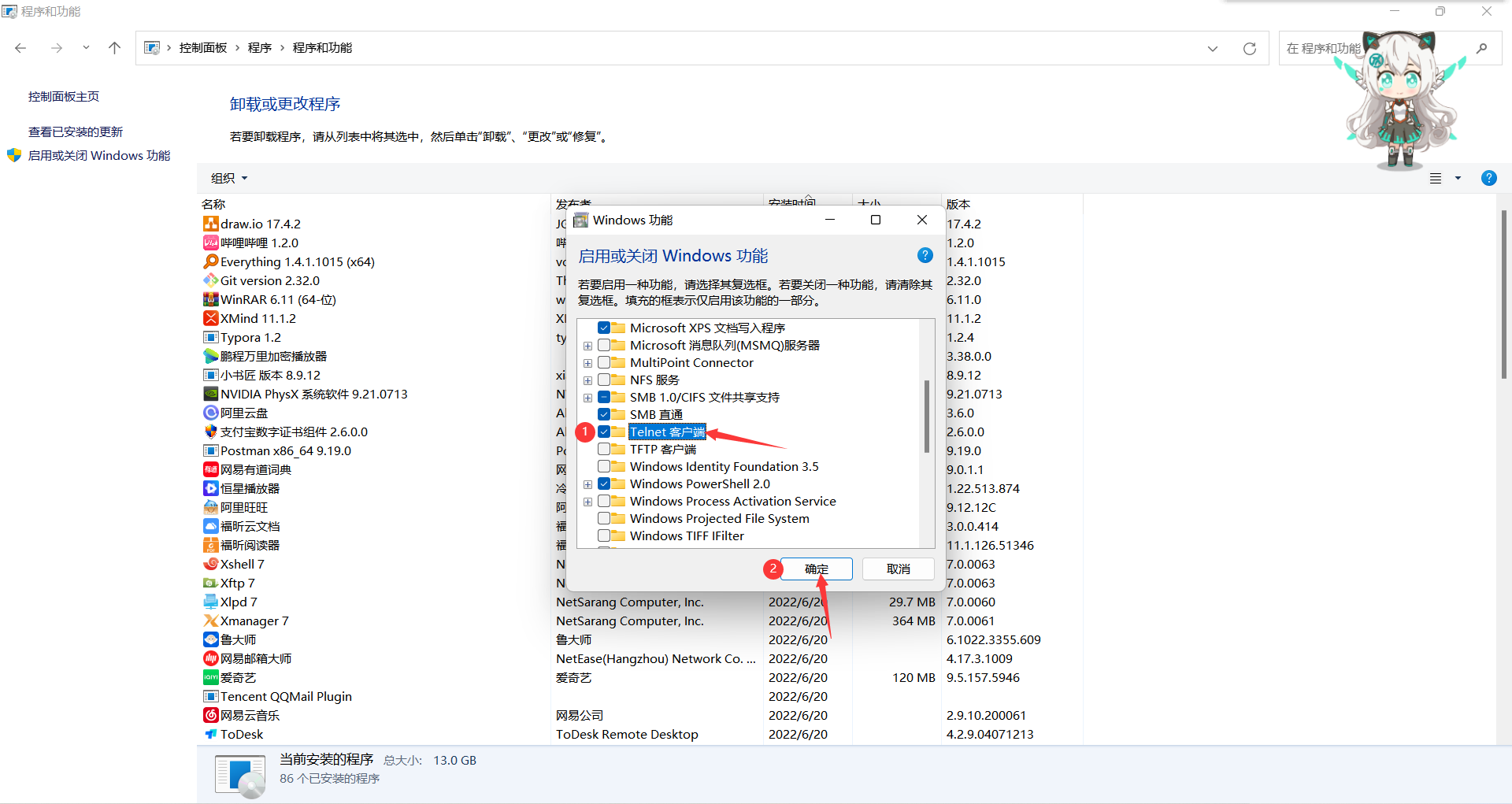Select the 哔哩哔哩 1.2.0 program icon

pos(210,243)
